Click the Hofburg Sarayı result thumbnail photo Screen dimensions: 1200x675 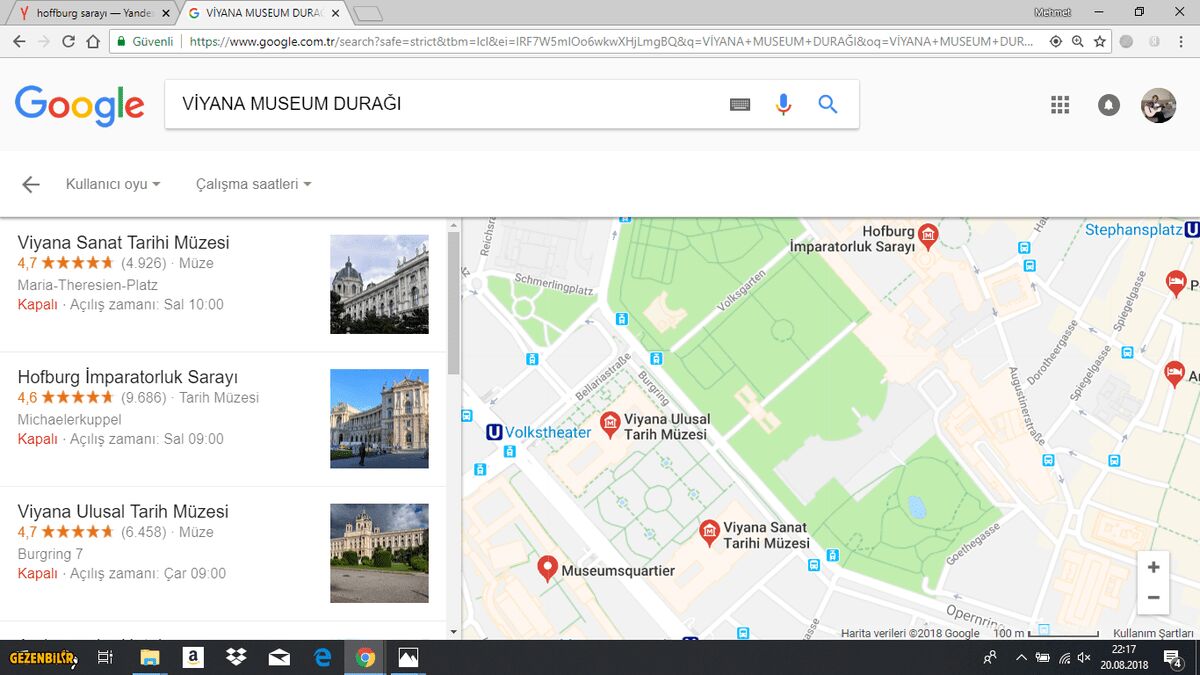[x=379, y=418]
